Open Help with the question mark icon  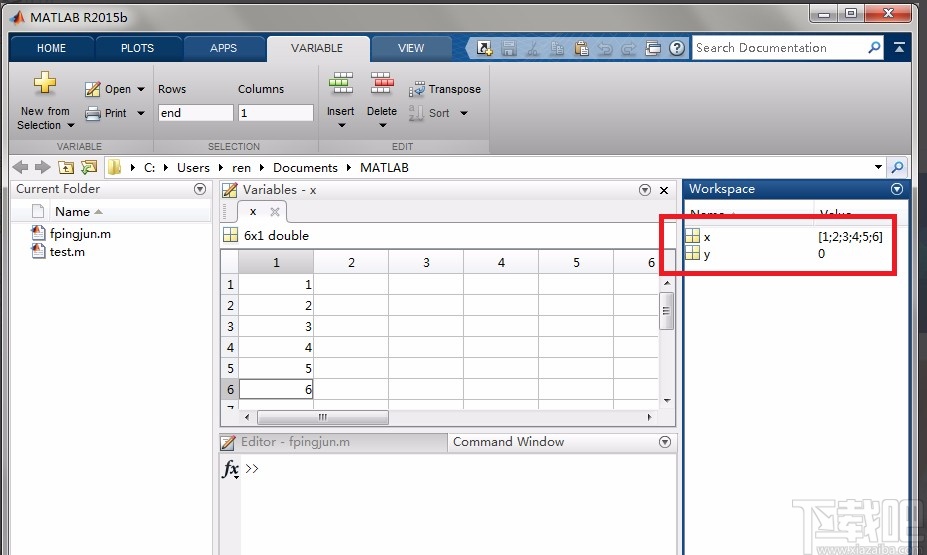pos(677,48)
